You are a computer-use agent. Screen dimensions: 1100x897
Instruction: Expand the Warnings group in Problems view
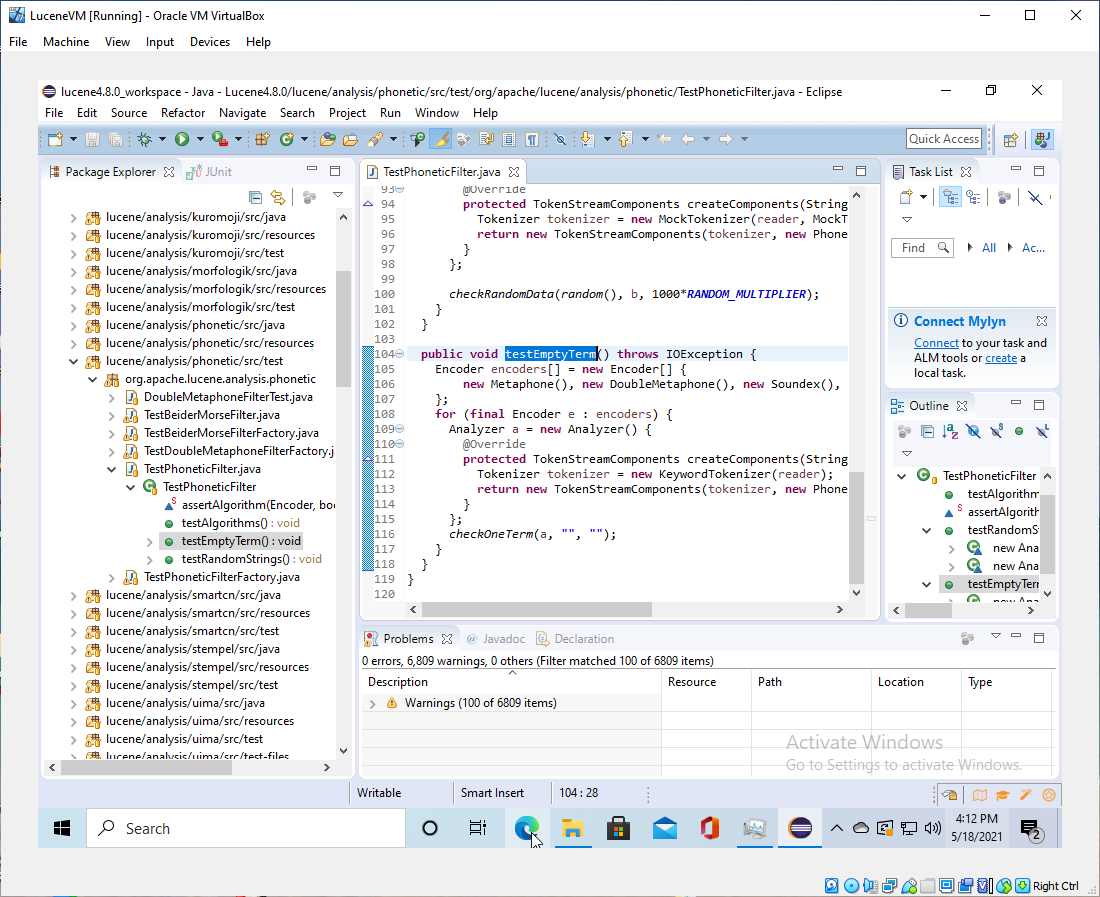pos(373,703)
